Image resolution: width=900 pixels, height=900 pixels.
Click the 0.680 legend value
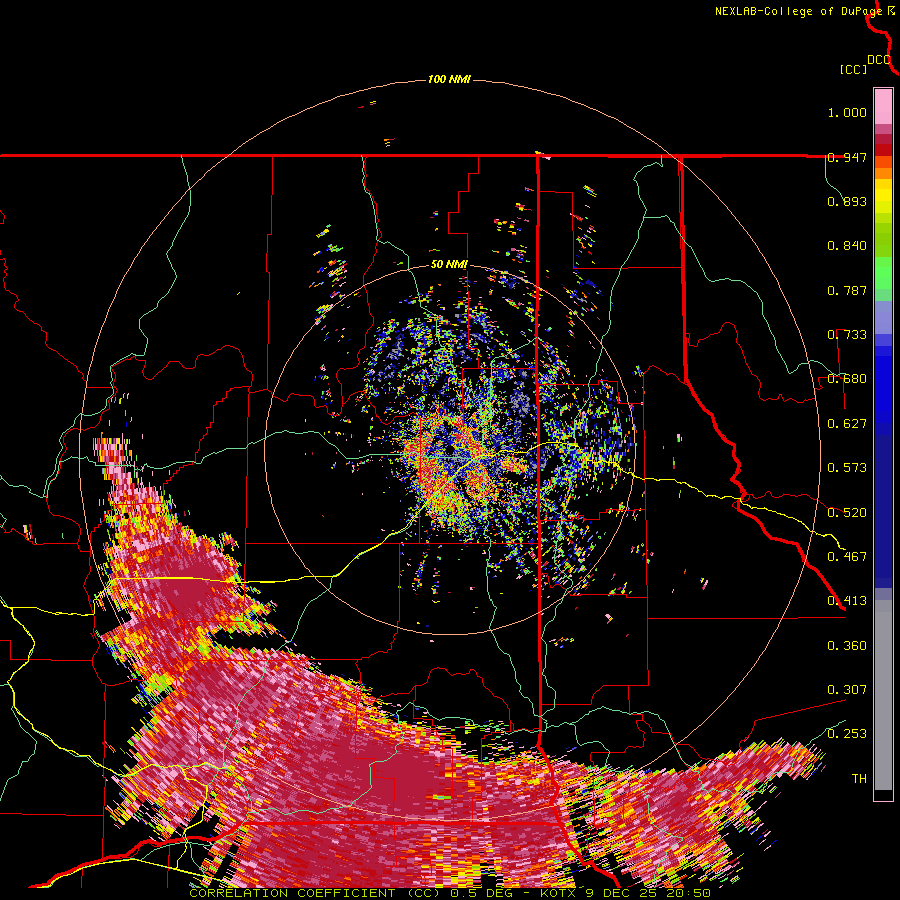pyautogui.click(x=847, y=379)
